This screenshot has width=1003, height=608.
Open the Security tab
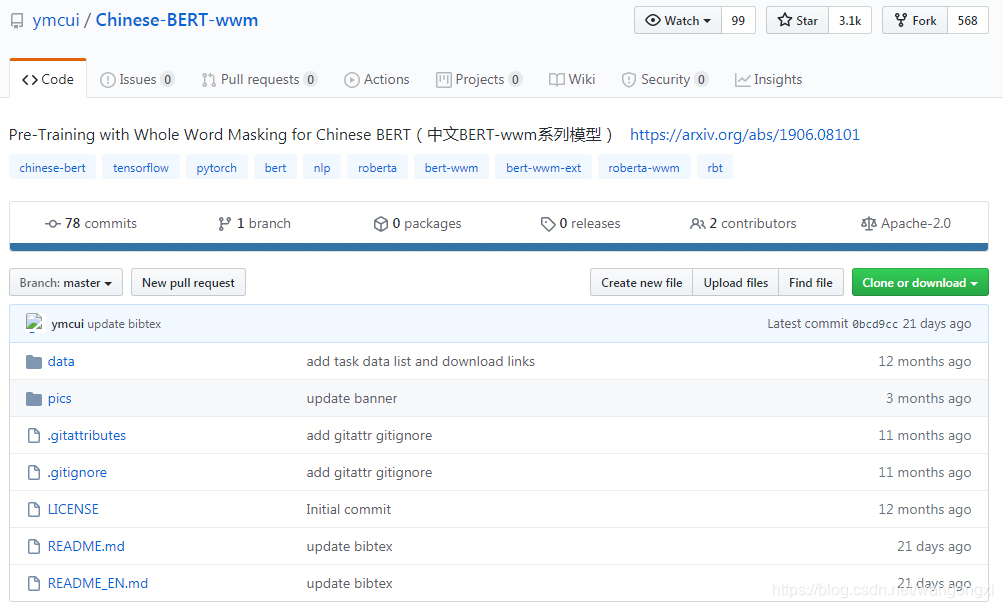pyautogui.click(x=665, y=79)
